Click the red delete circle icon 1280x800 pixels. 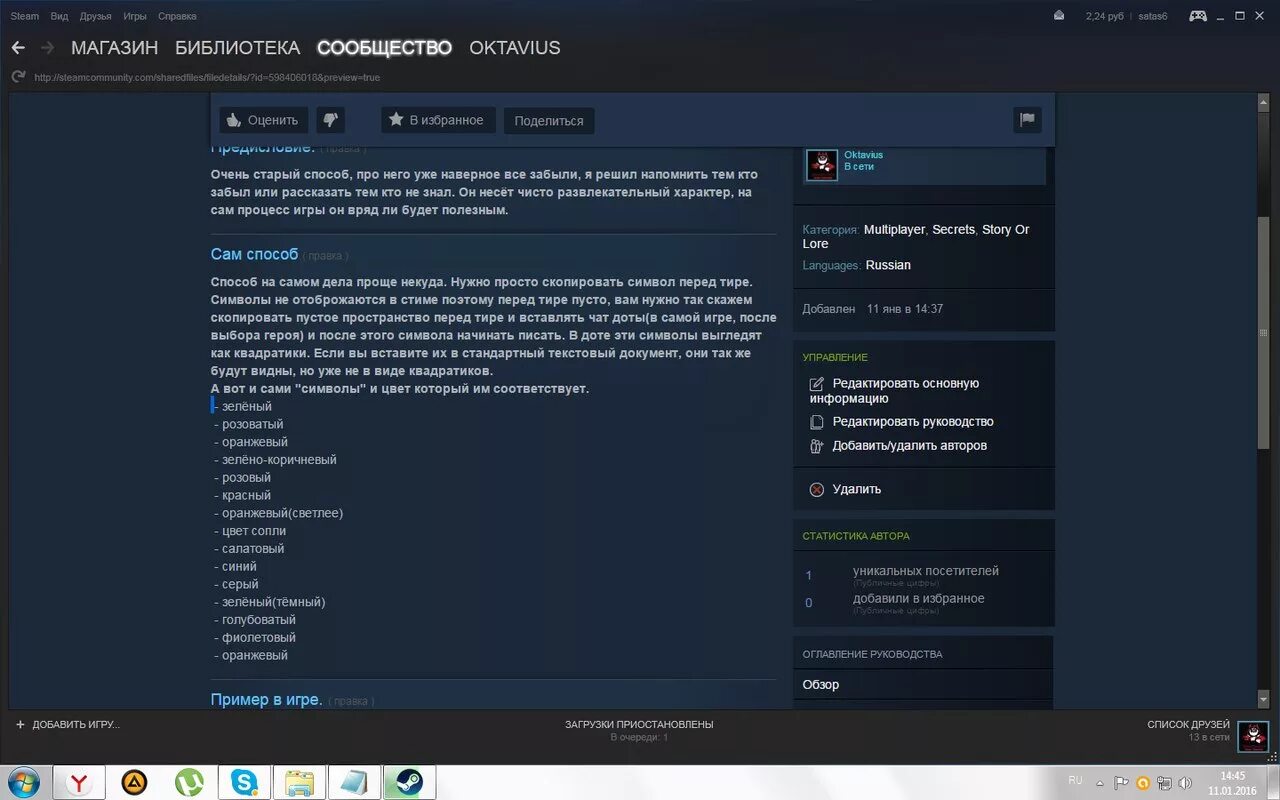point(817,489)
